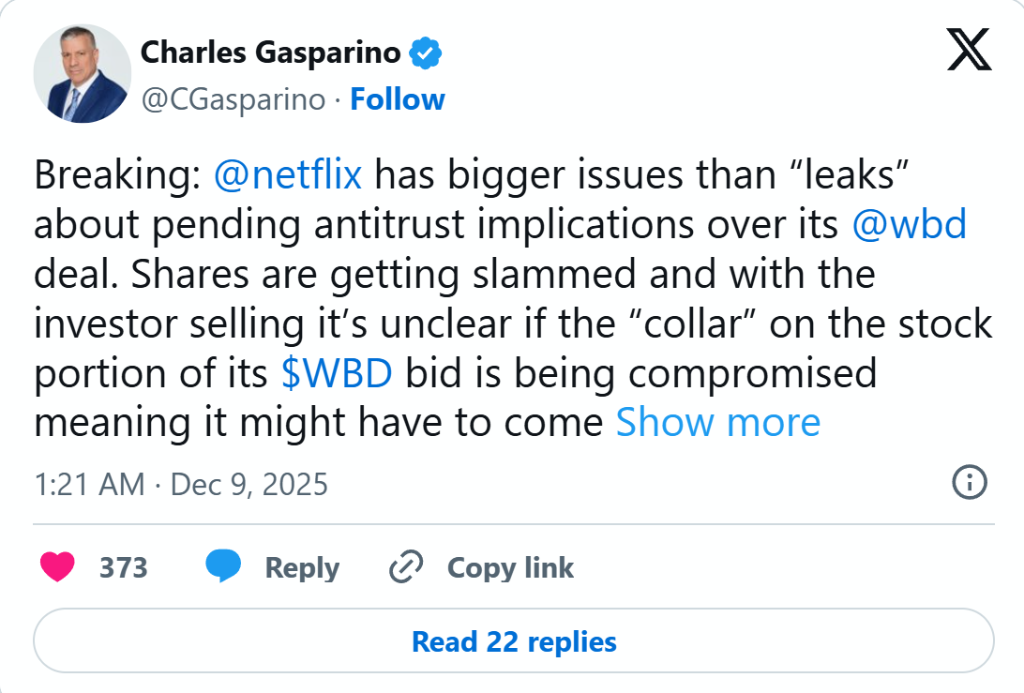Viewport: 1024px width, 693px height.
Task: Click Read 22 replies button
Action: point(514,641)
